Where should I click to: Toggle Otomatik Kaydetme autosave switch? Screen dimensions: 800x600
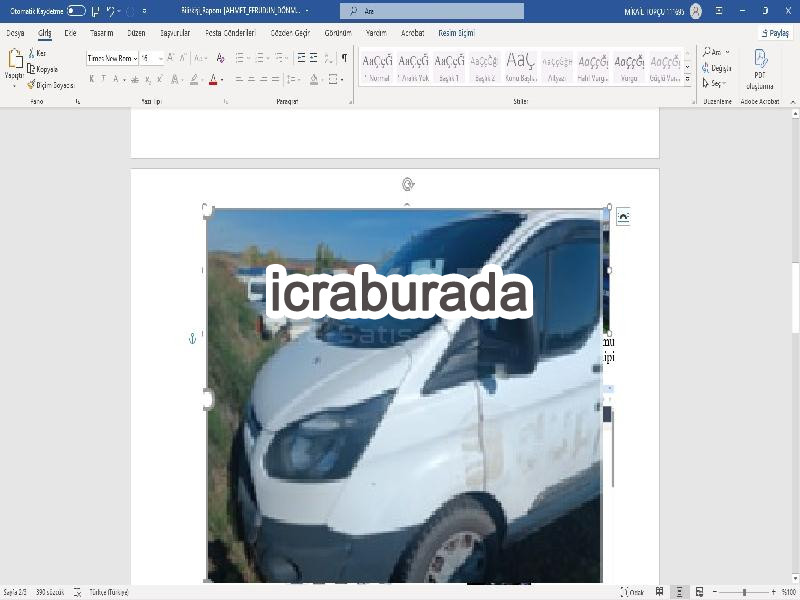(76, 11)
